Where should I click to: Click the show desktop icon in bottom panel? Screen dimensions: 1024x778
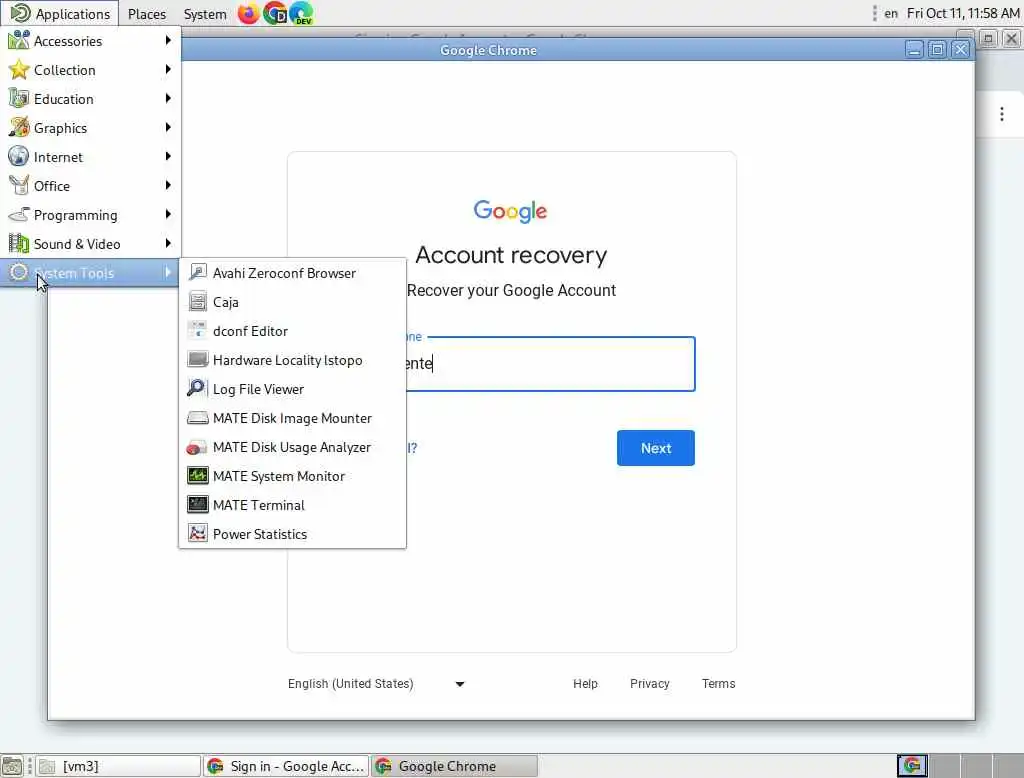pos(12,766)
